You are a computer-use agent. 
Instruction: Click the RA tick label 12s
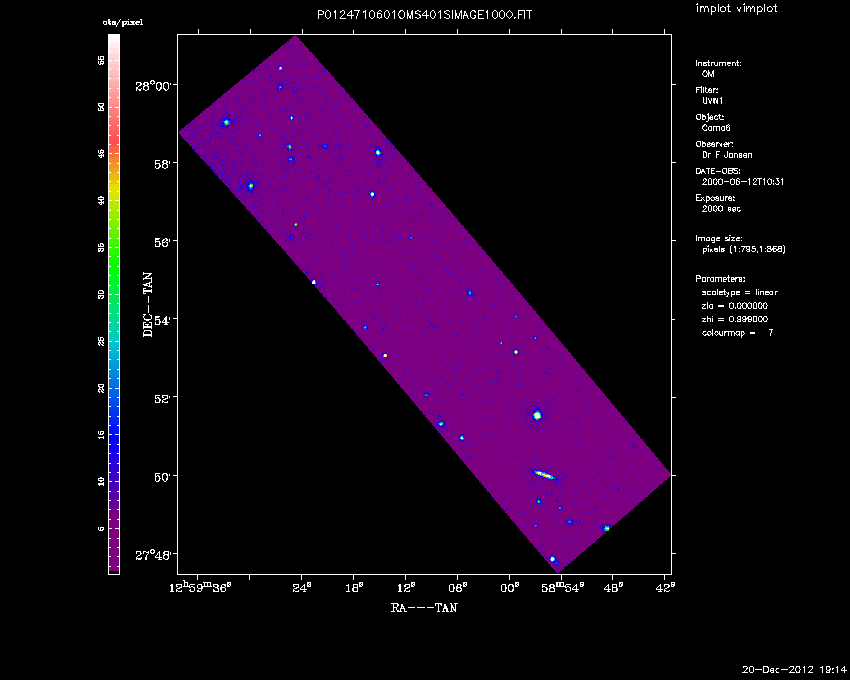406,587
